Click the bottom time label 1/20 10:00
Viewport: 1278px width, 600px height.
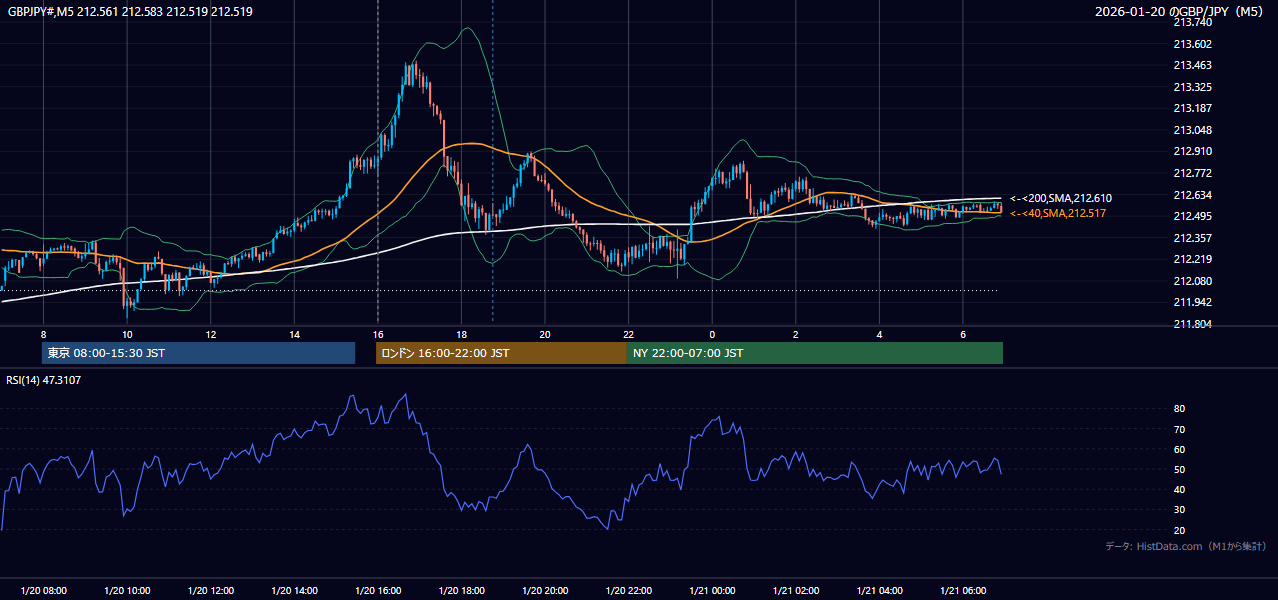127,591
